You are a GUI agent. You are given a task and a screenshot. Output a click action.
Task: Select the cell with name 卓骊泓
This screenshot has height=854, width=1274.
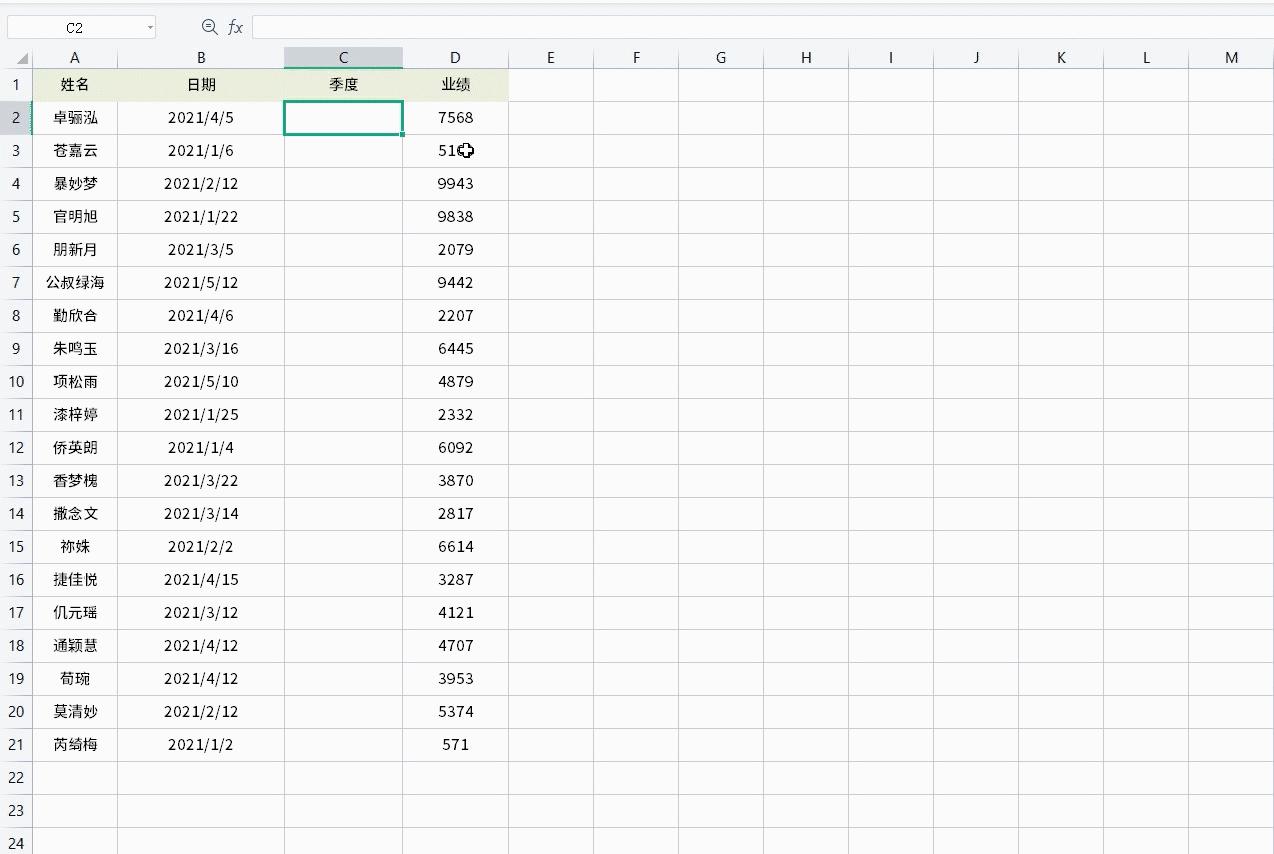pyautogui.click(x=75, y=118)
